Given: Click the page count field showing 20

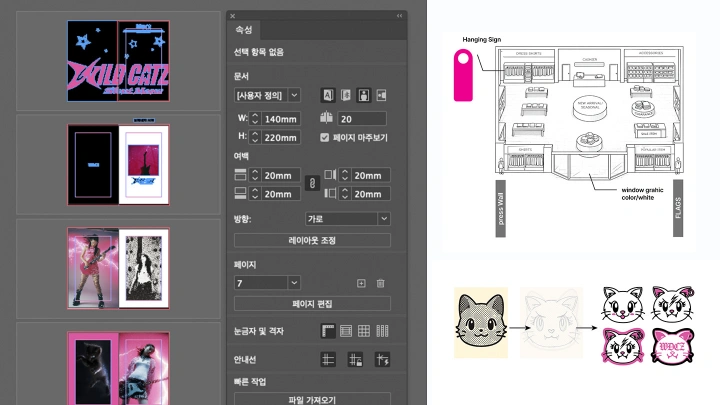Looking at the screenshot, I should [x=362, y=119].
